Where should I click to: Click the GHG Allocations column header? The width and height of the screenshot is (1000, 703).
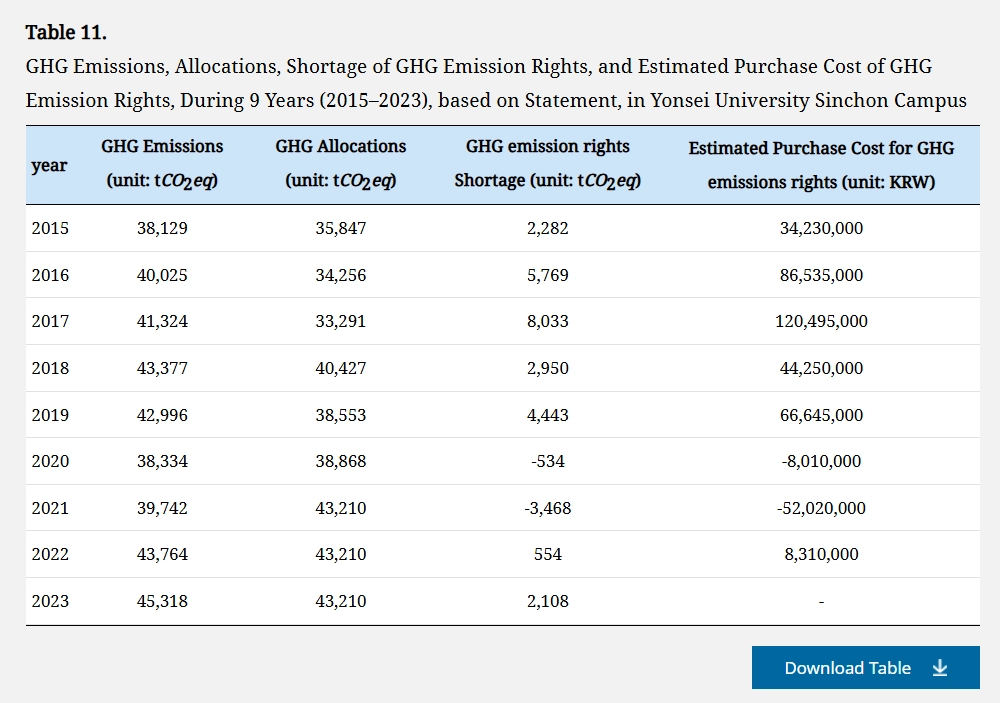tap(341, 164)
